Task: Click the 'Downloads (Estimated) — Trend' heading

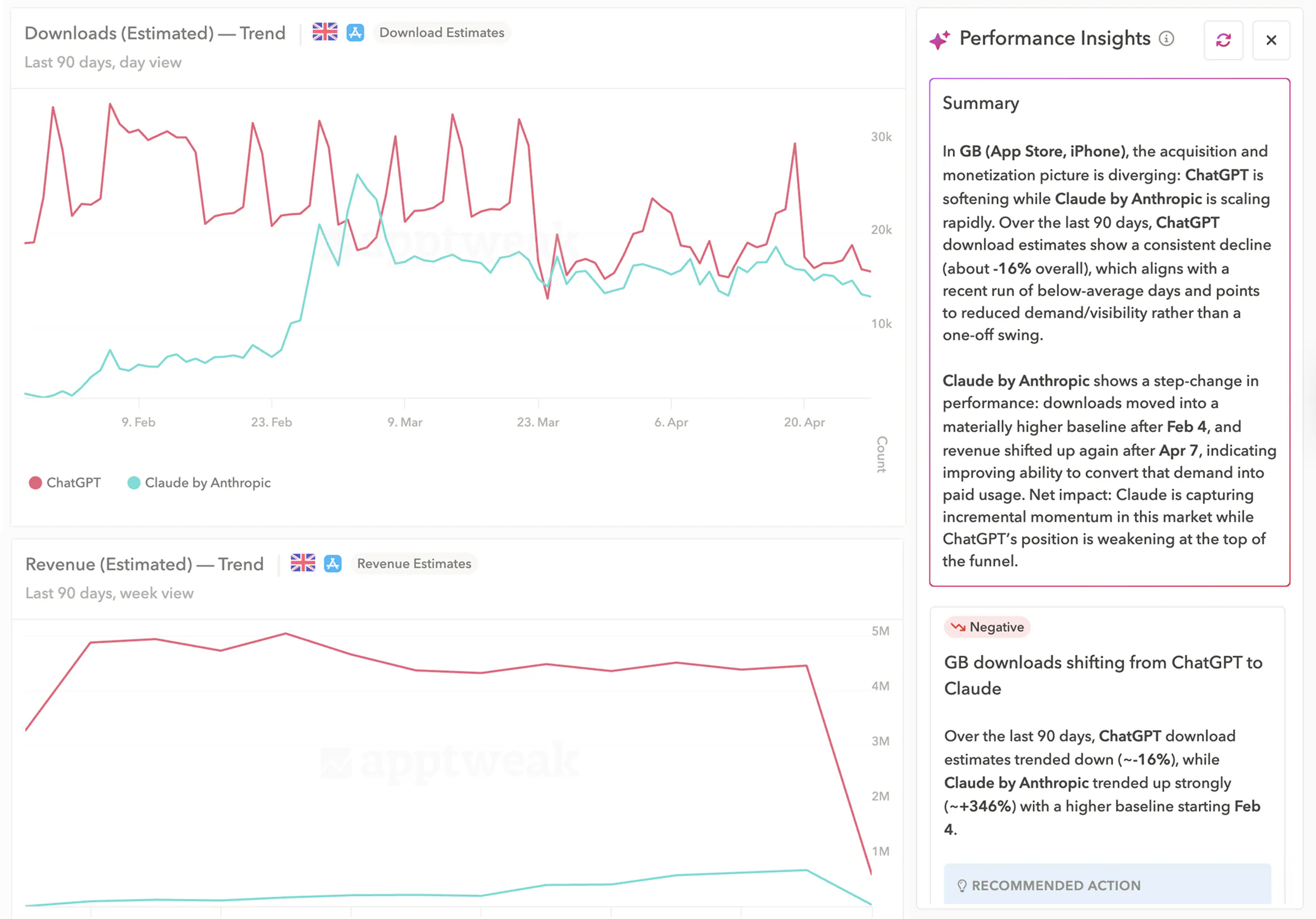Action: coord(155,33)
